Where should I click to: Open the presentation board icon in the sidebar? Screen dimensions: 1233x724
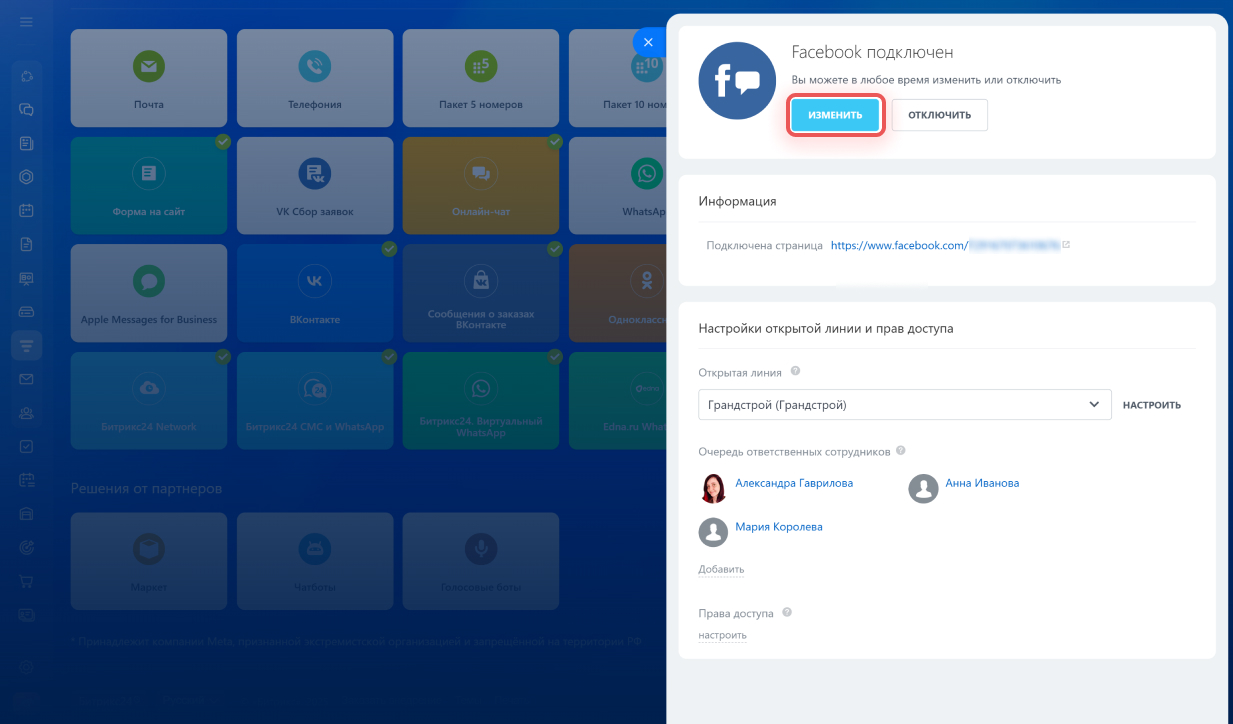(x=26, y=278)
